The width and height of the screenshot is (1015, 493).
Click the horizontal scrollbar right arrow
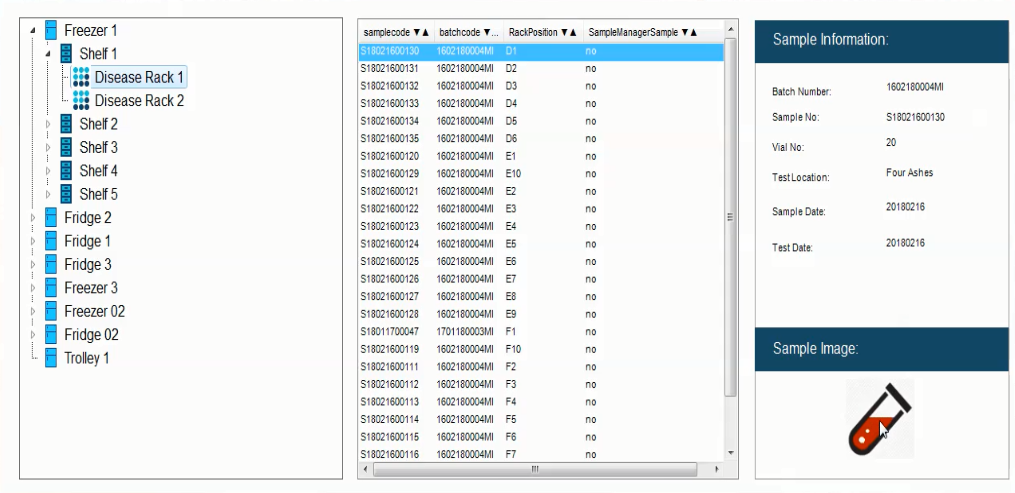tap(717, 468)
